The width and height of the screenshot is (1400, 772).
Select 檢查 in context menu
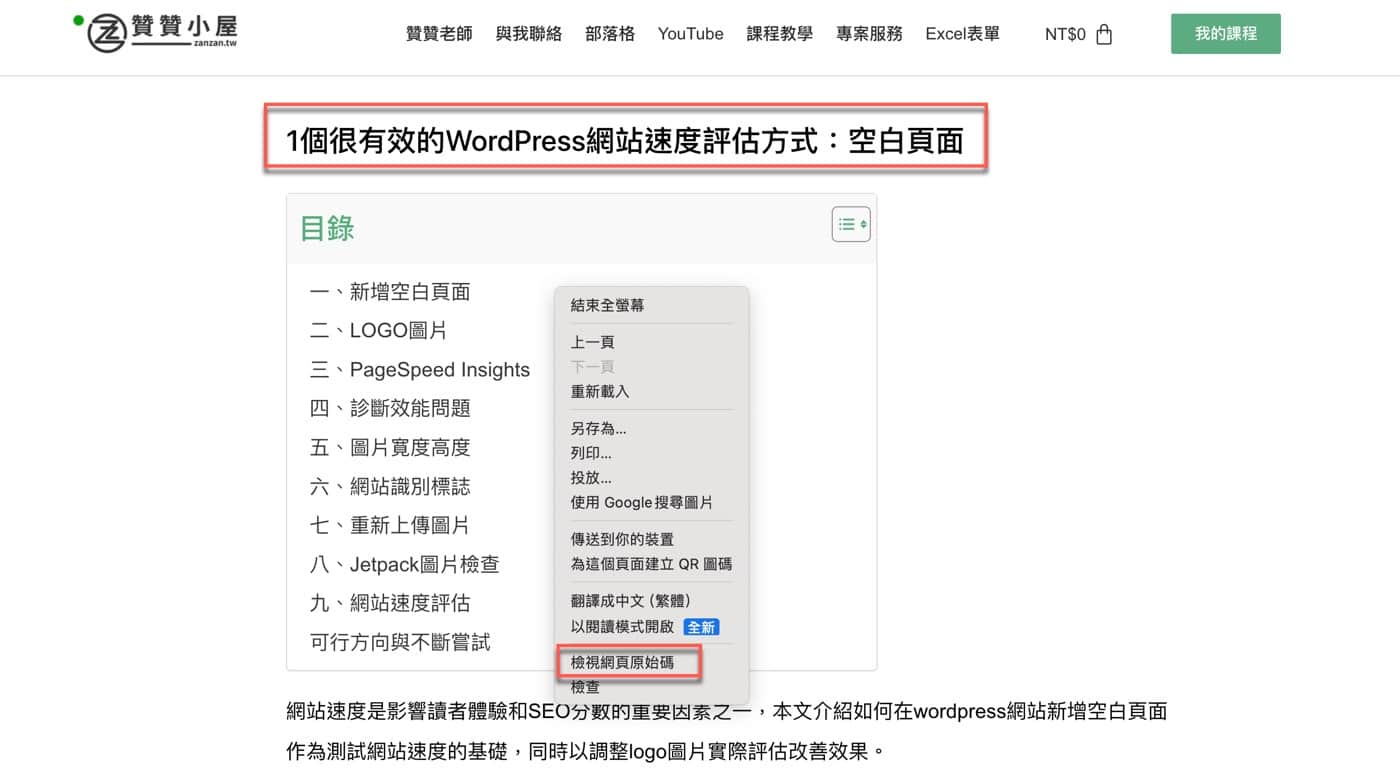652,687
